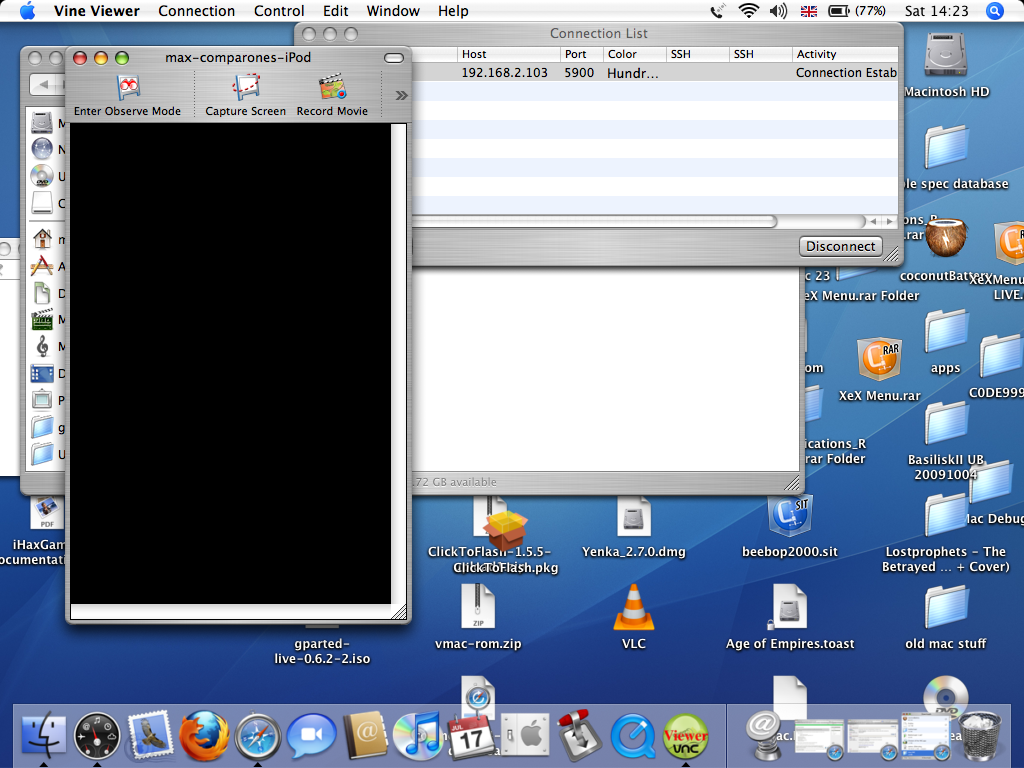Open the British flag input menu
The width and height of the screenshot is (1024, 768).
pos(809,11)
